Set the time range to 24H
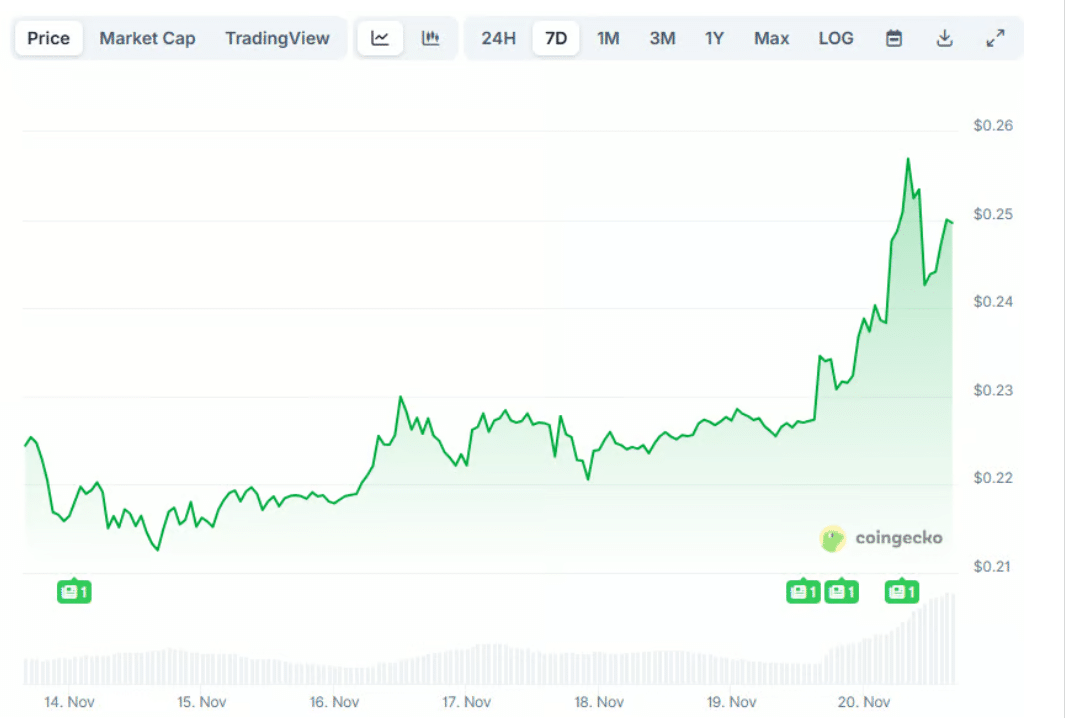Viewport: 1068px width, 718px height. (498, 38)
